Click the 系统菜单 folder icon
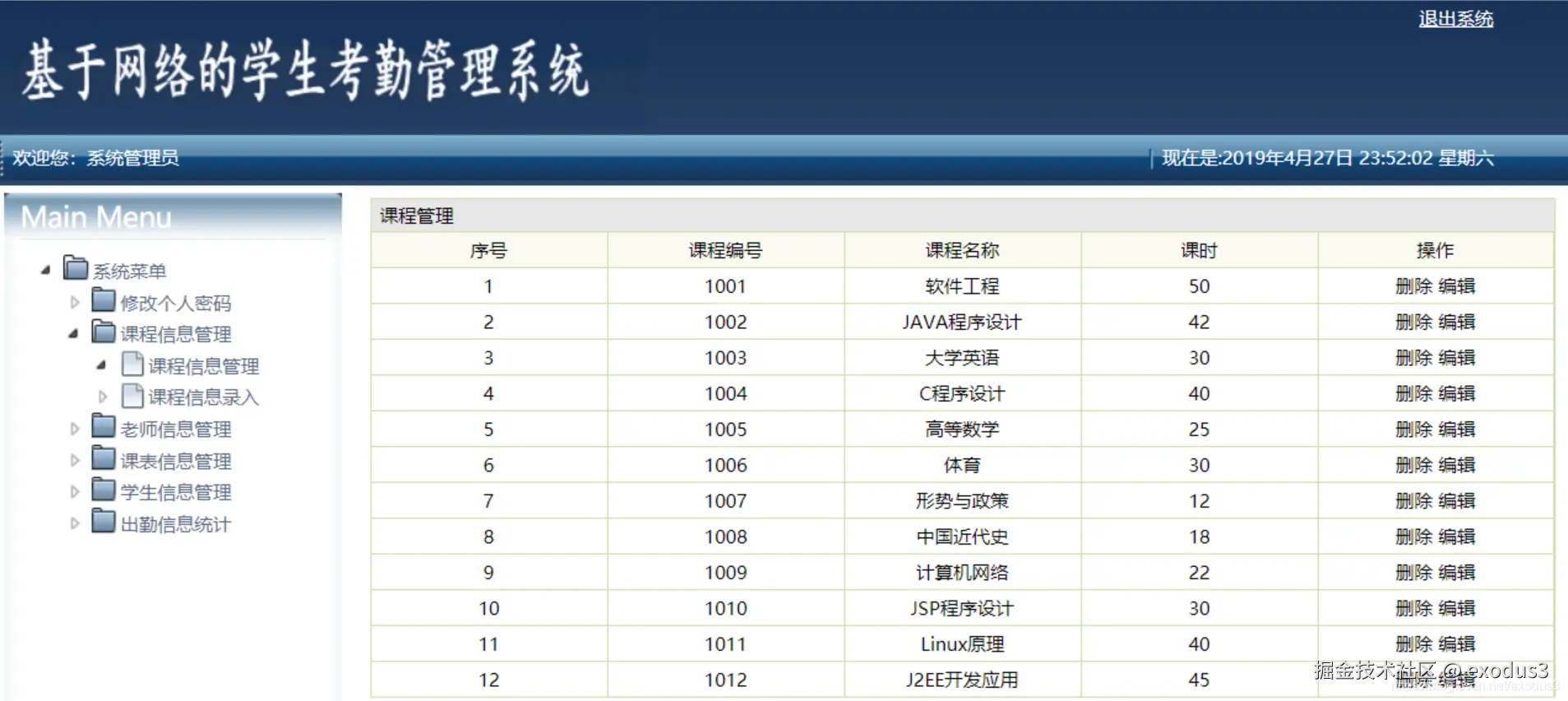This screenshot has width=1568, height=701. point(76,268)
